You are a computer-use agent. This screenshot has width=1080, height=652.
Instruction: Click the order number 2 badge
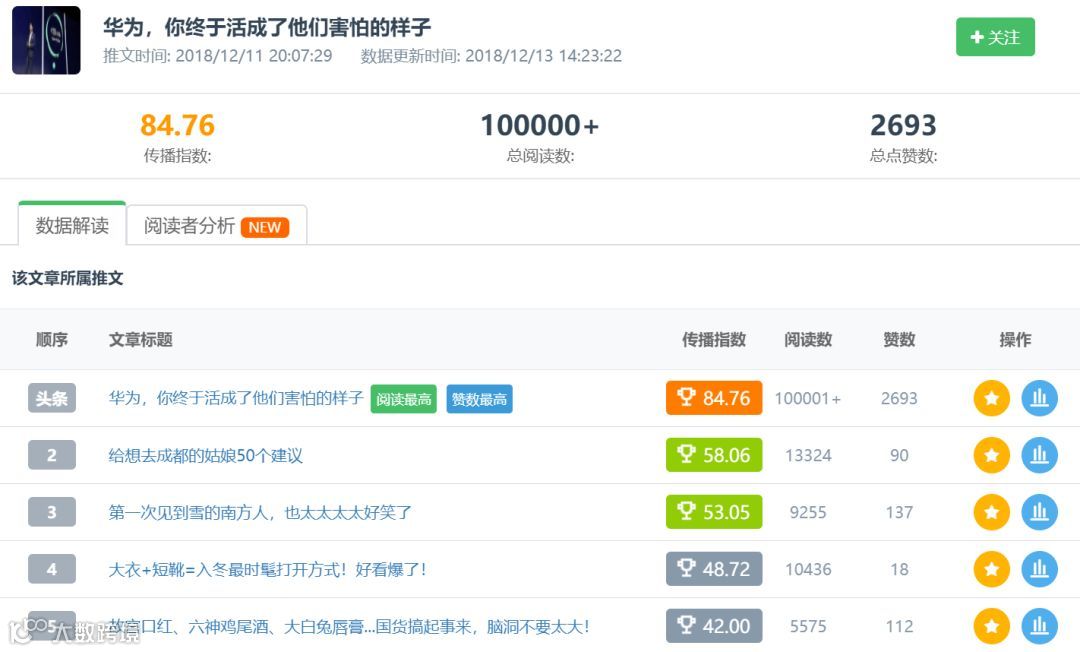pos(52,455)
